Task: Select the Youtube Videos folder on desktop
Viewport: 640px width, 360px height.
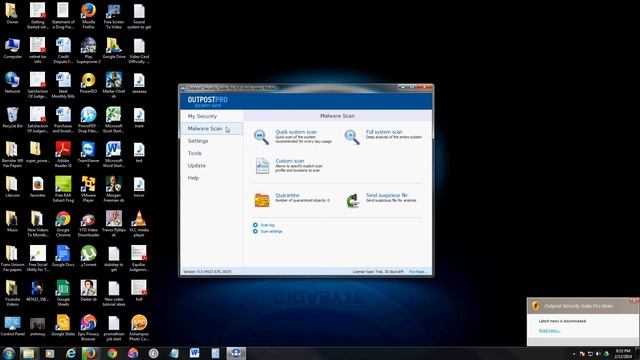Action: coord(12,293)
